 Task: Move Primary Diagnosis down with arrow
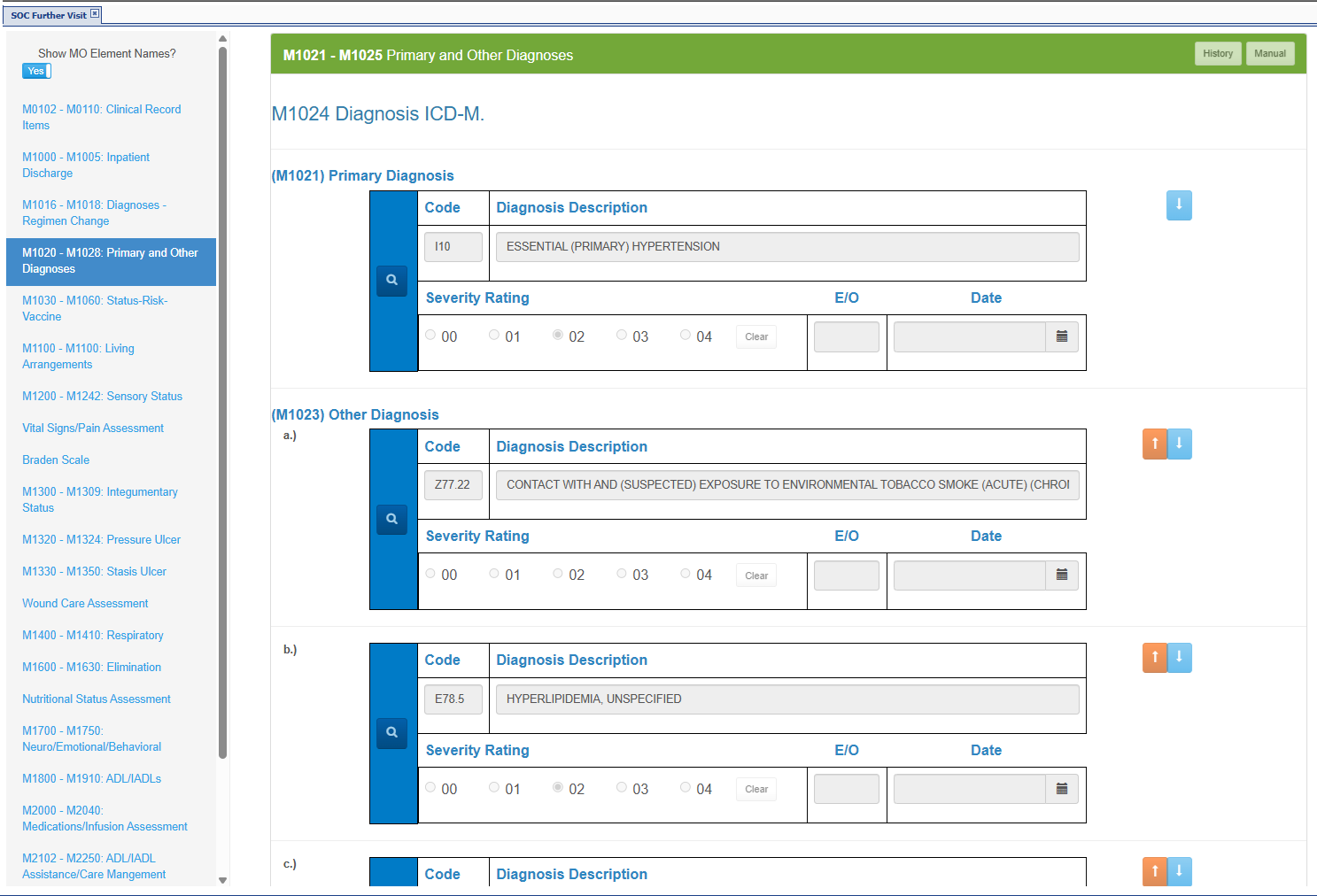[x=1179, y=205]
